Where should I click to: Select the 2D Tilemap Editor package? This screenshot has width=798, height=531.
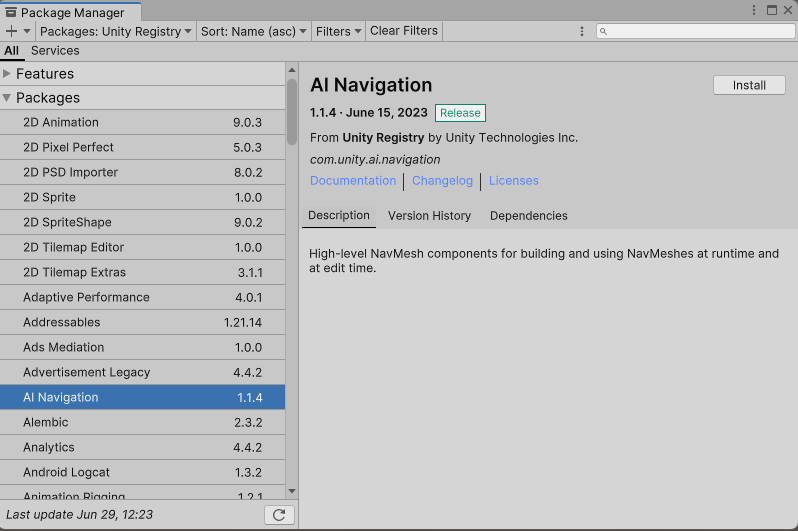(x=142, y=247)
